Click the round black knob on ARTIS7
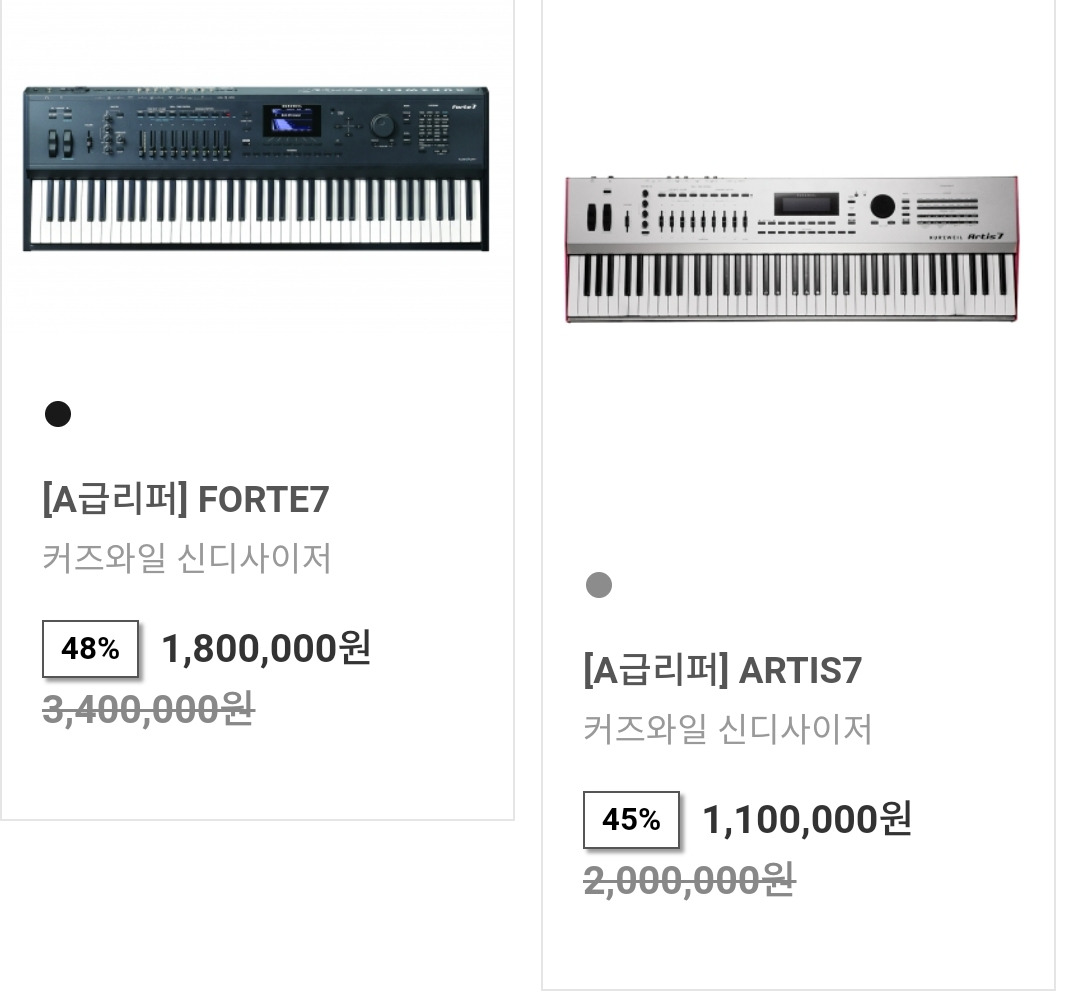1080x999 pixels. pyautogui.click(x=882, y=206)
